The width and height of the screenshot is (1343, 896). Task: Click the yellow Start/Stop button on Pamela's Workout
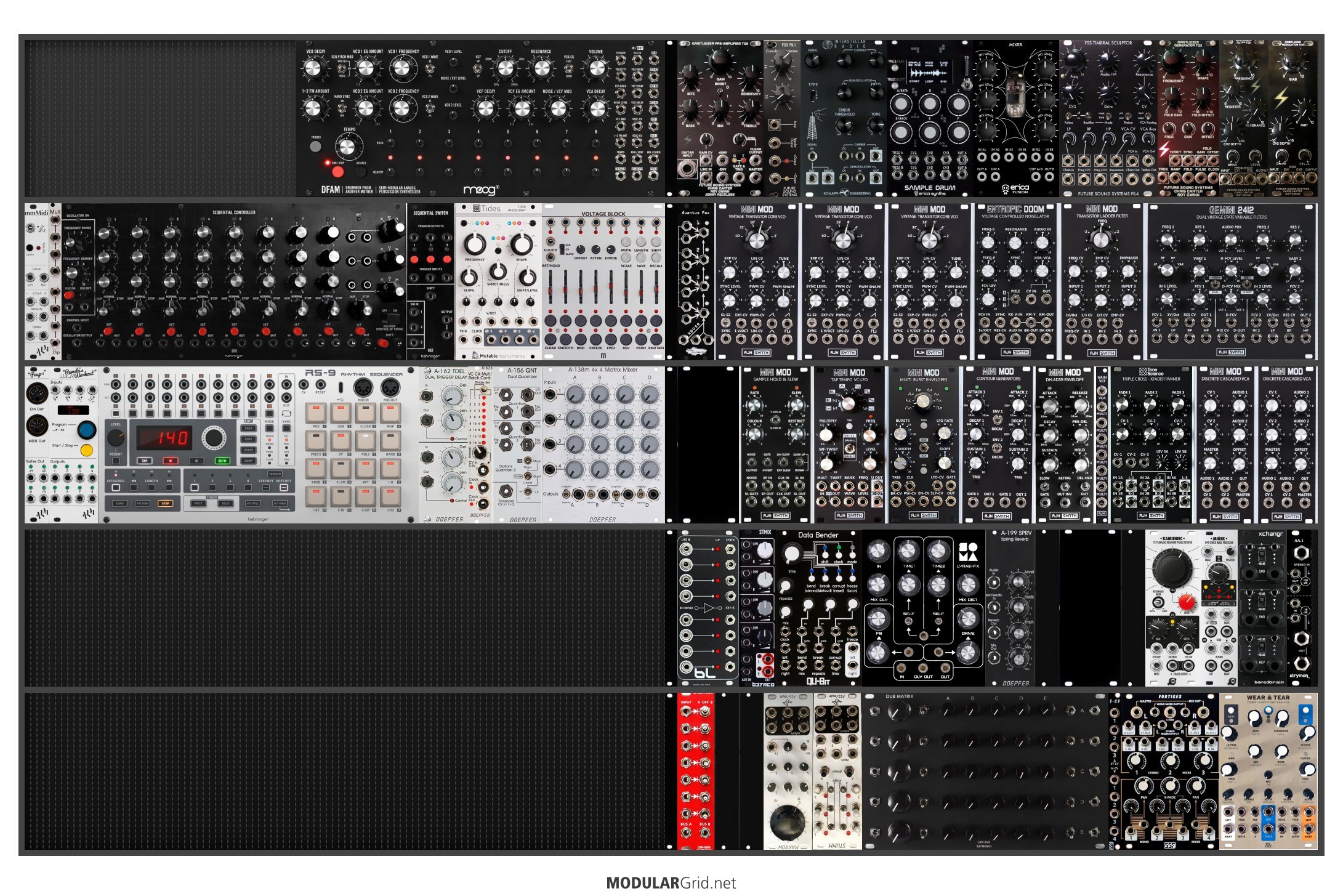click(87, 450)
